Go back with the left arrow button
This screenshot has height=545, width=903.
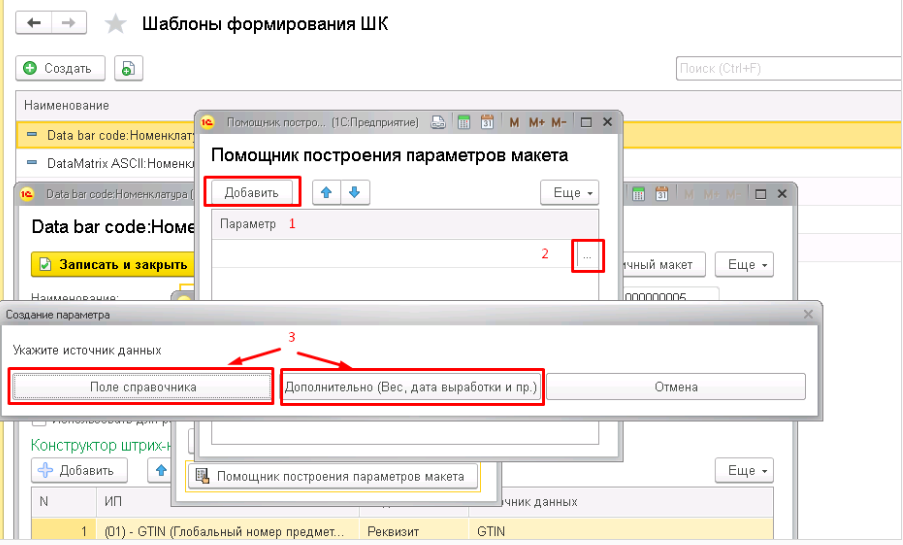pyautogui.click(x=34, y=23)
